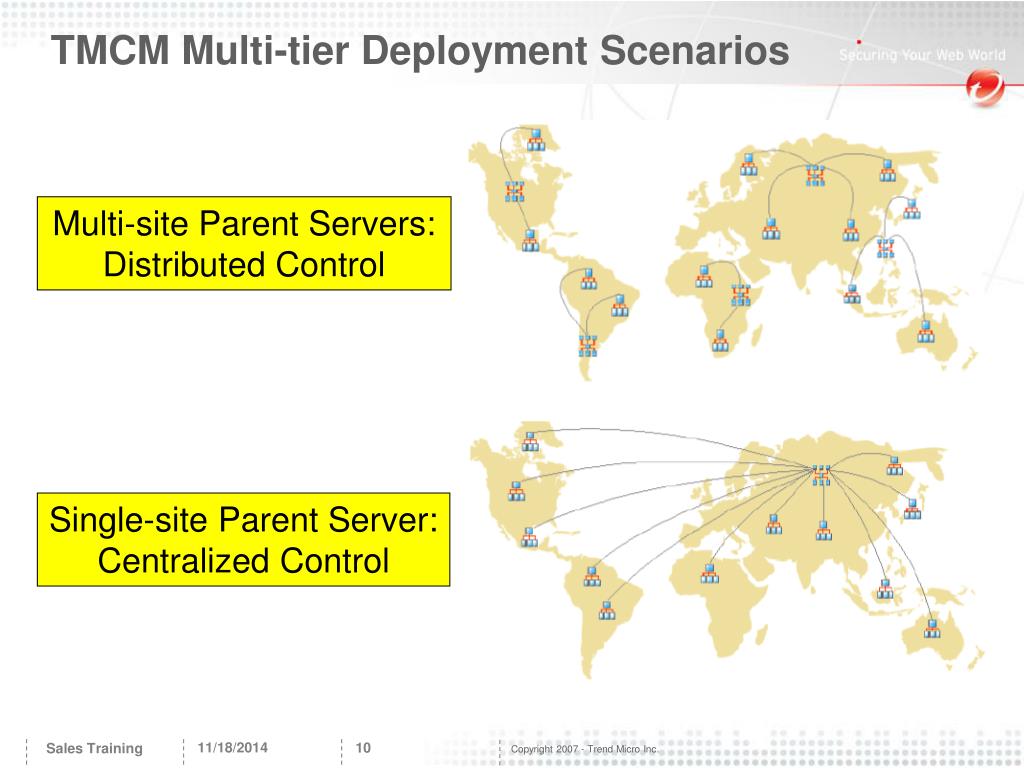Select central parent server hub in Centralized Control map
Image resolution: width=1024 pixels, height=768 pixels.
822,475
